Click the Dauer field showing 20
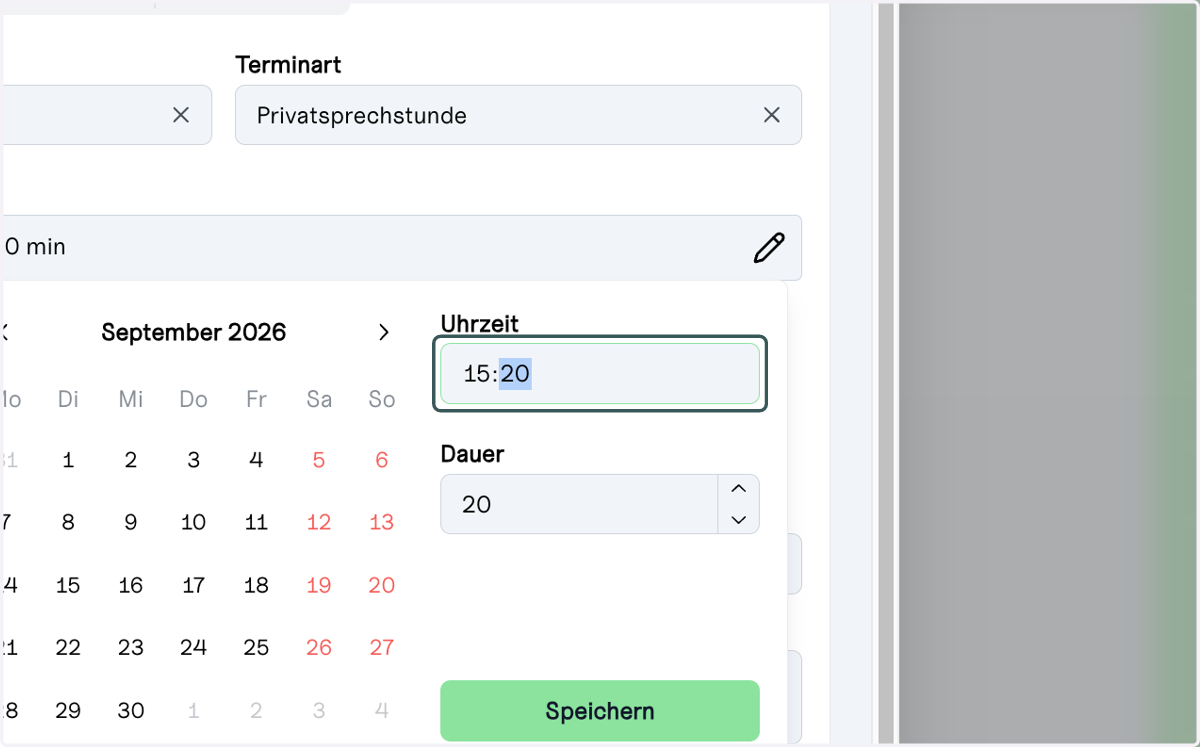Image resolution: width=1200 pixels, height=747 pixels. pyautogui.click(x=579, y=504)
